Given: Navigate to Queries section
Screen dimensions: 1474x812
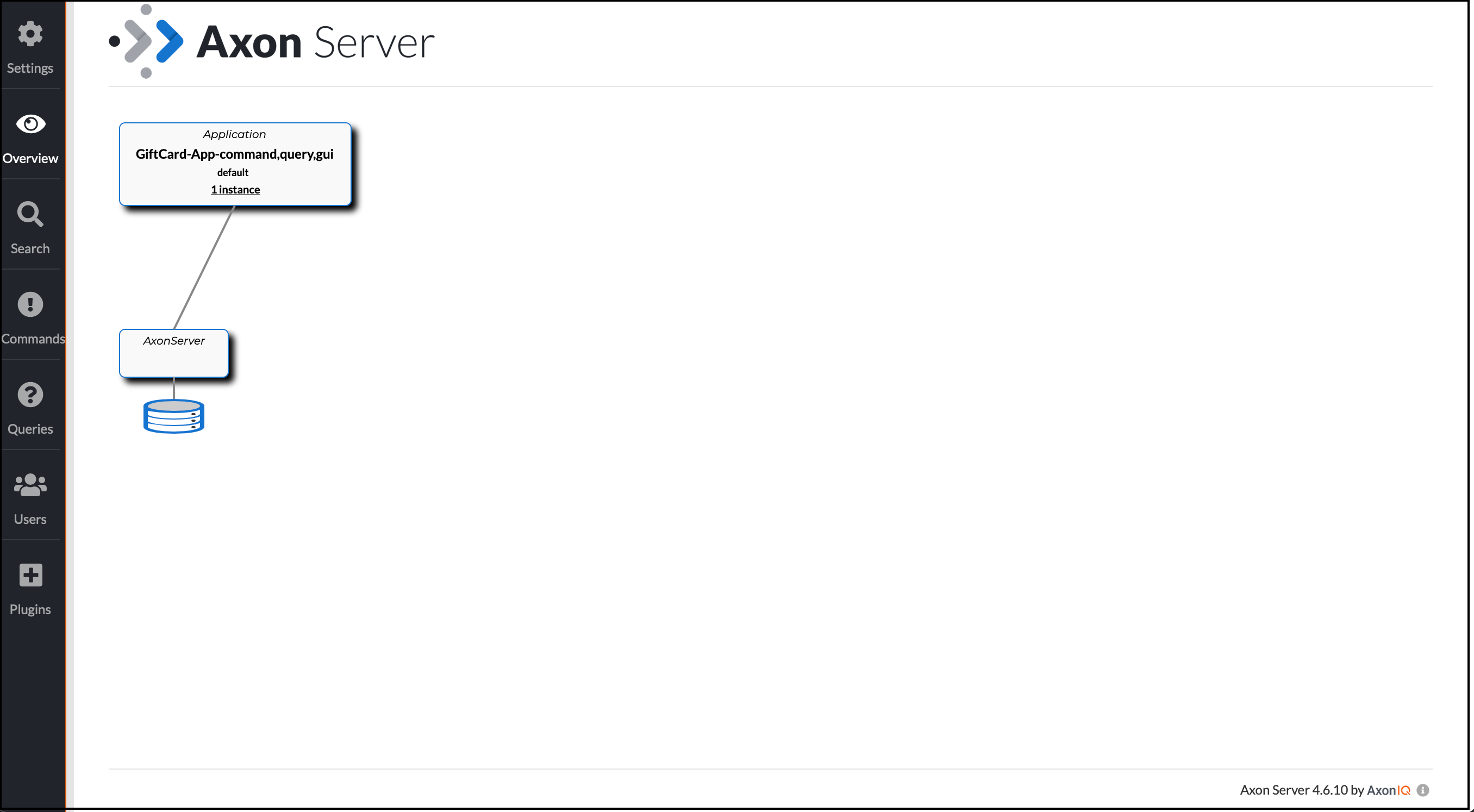Looking at the screenshot, I should click(x=31, y=407).
